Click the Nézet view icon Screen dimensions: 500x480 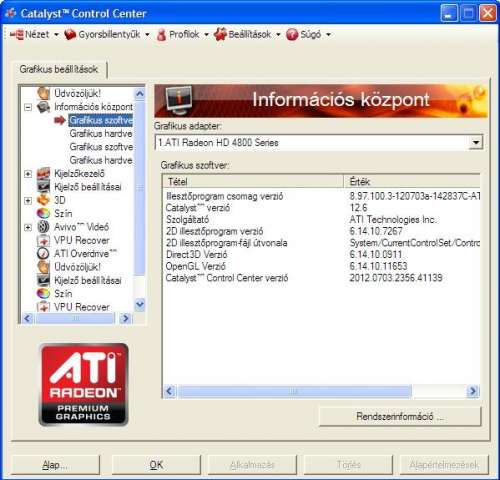tap(17, 34)
